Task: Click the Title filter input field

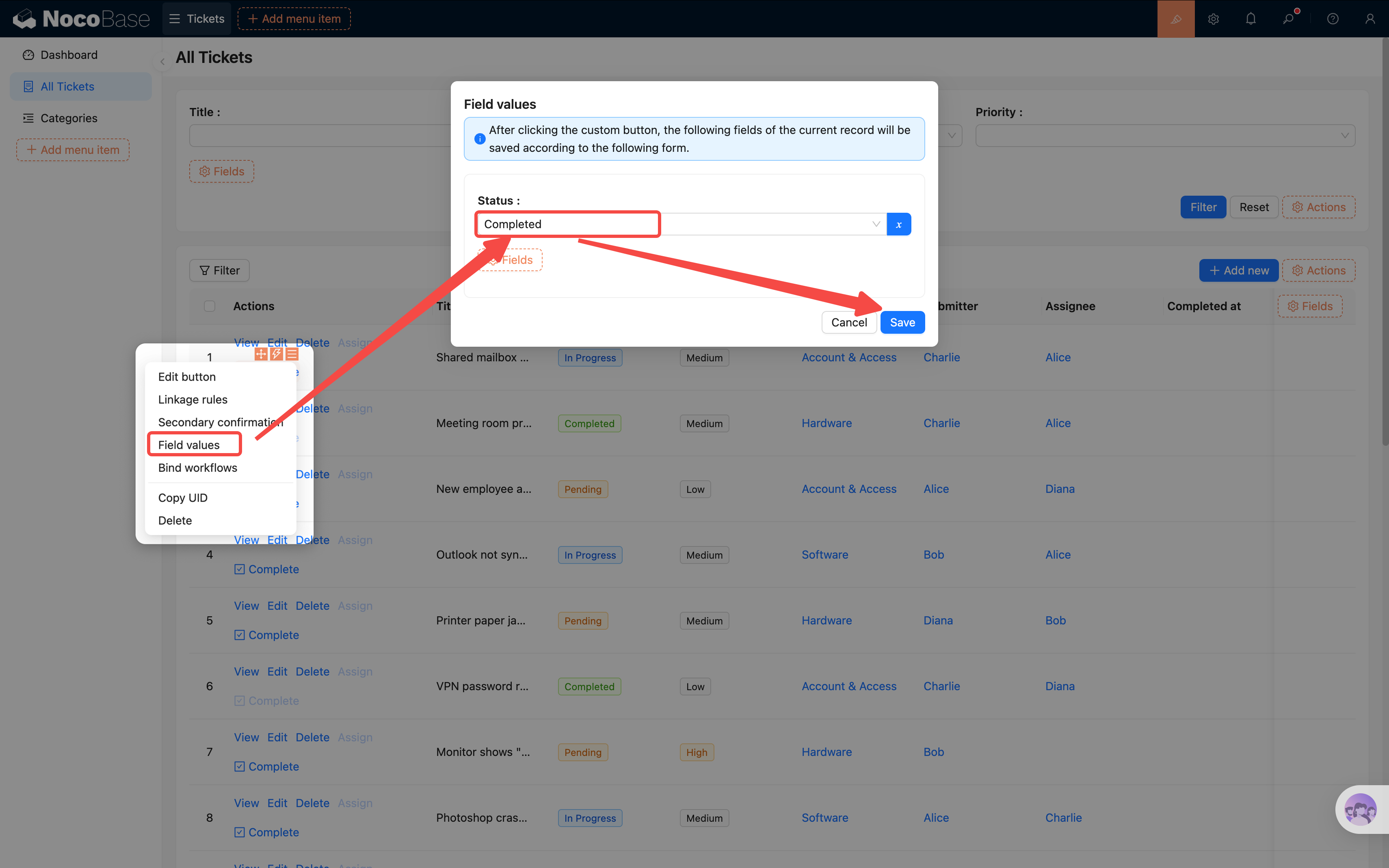Action: coord(319,136)
